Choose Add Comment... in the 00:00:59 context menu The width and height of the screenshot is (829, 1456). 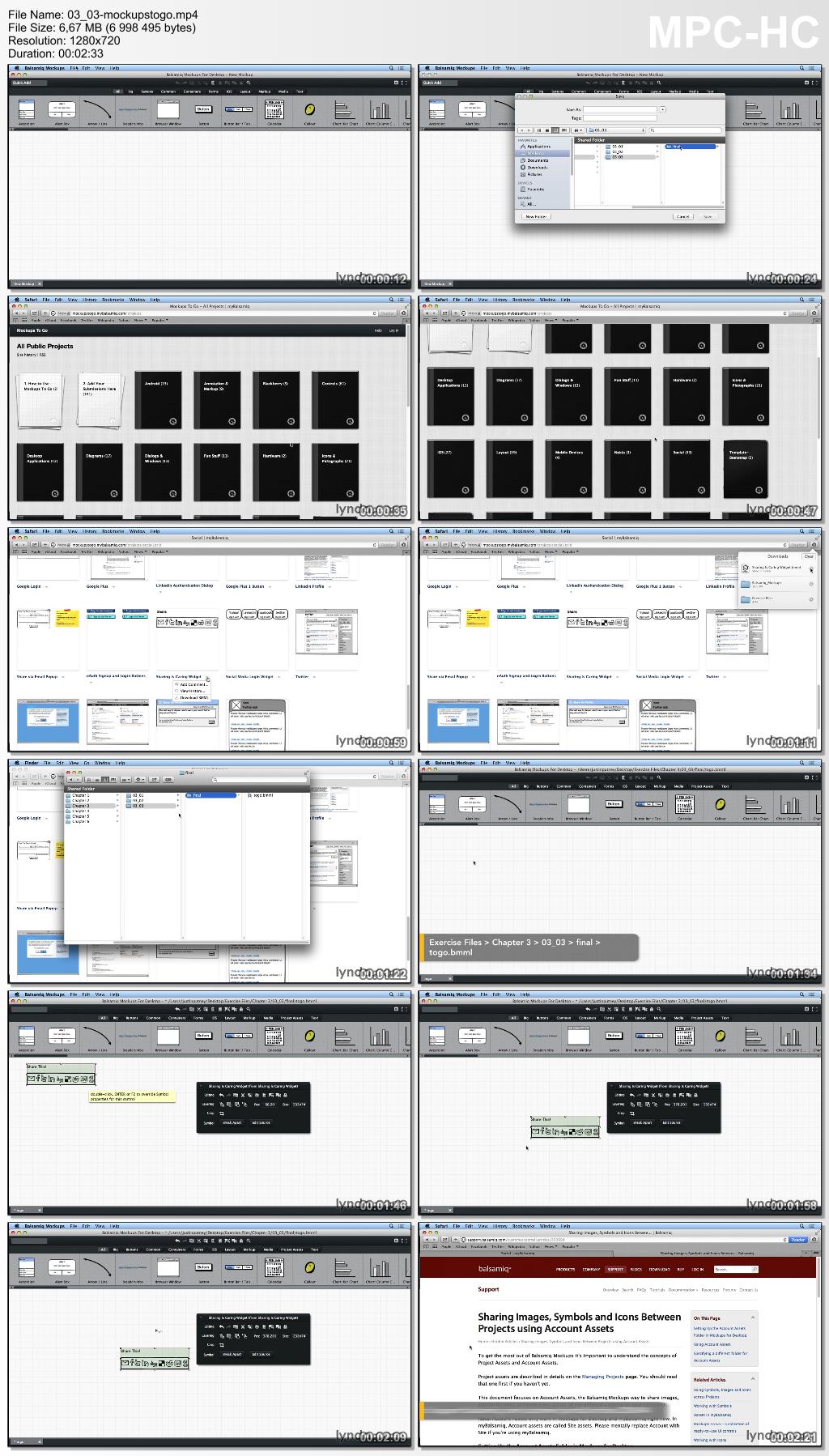[193, 684]
